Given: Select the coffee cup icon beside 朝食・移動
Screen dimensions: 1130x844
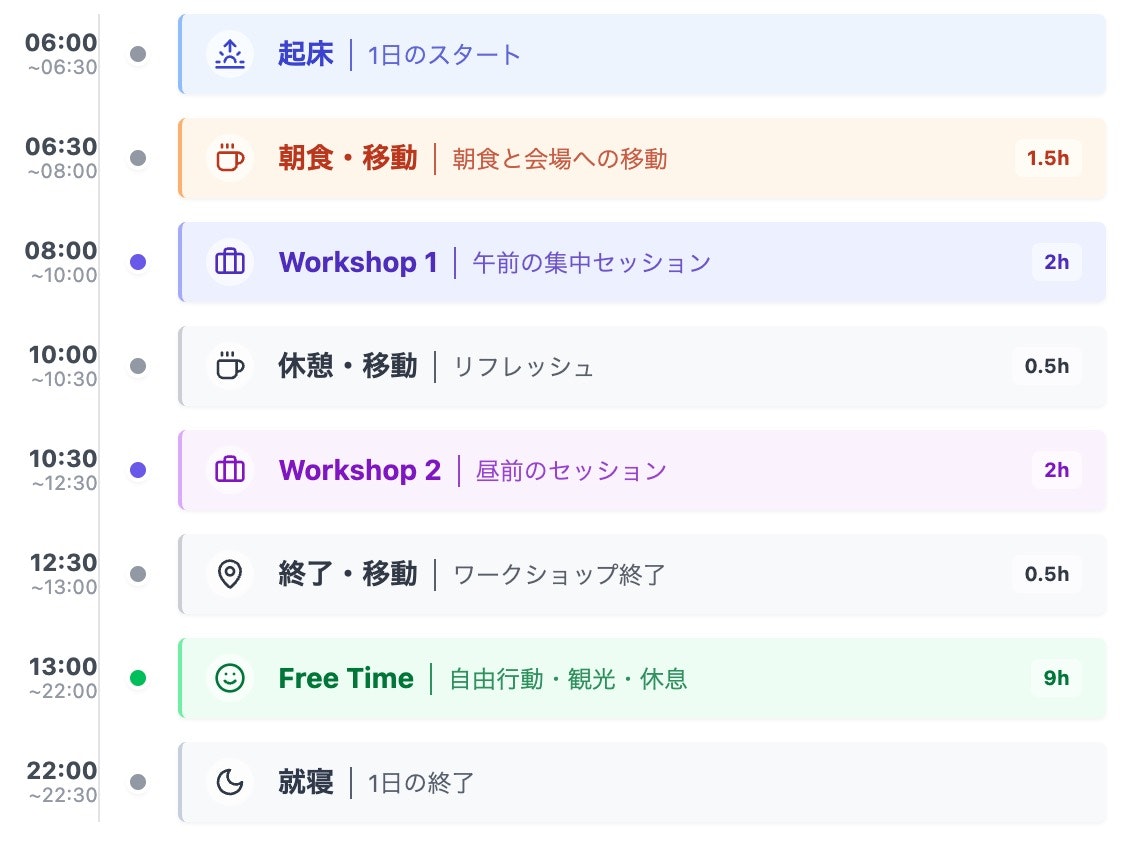Looking at the screenshot, I should [x=229, y=159].
